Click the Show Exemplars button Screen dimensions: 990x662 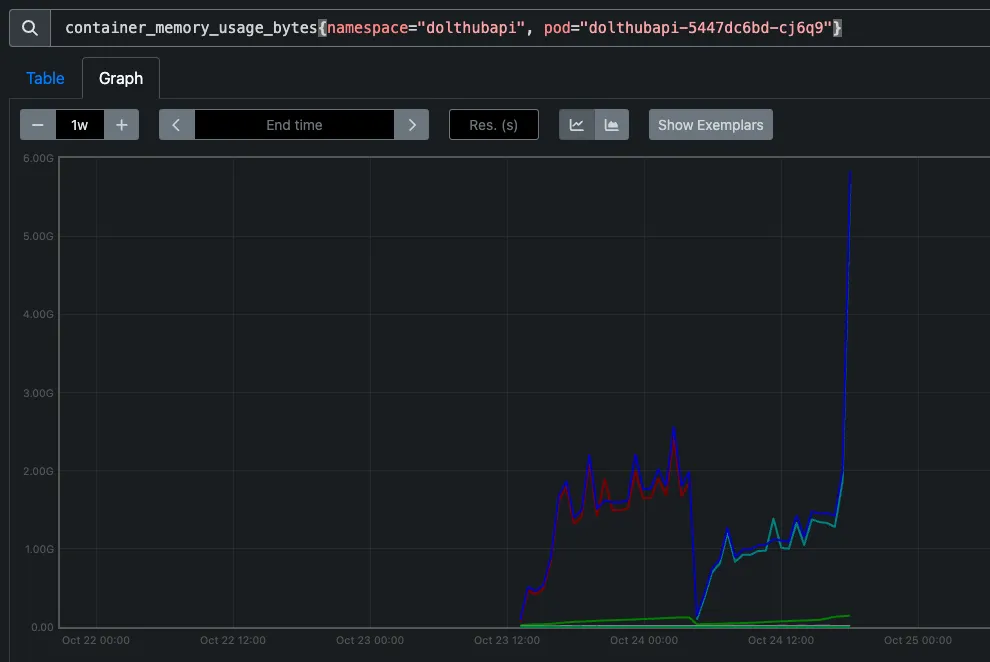[710, 124]
